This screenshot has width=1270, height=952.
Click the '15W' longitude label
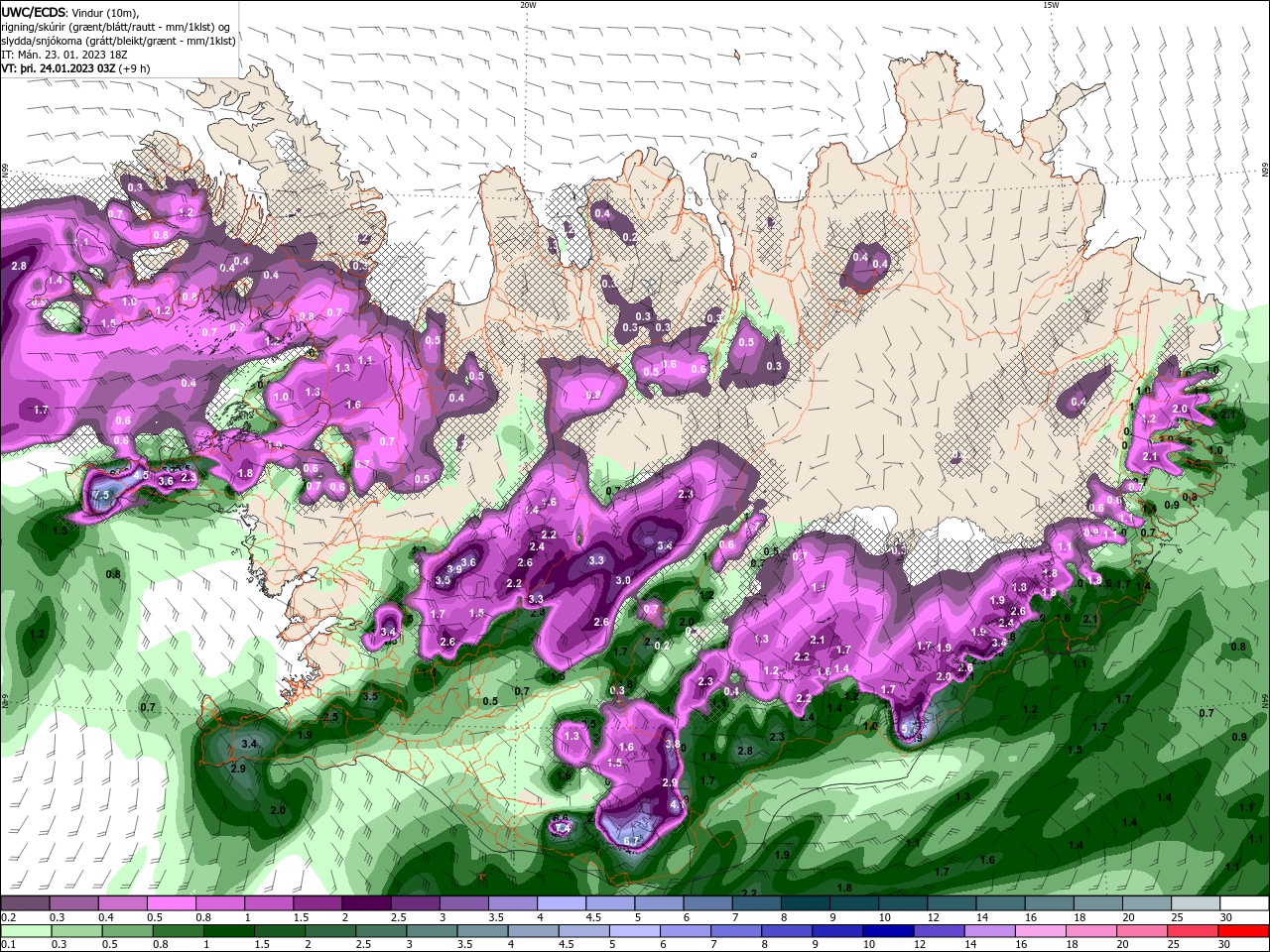pyautogui.click(x=1051, y=5)
